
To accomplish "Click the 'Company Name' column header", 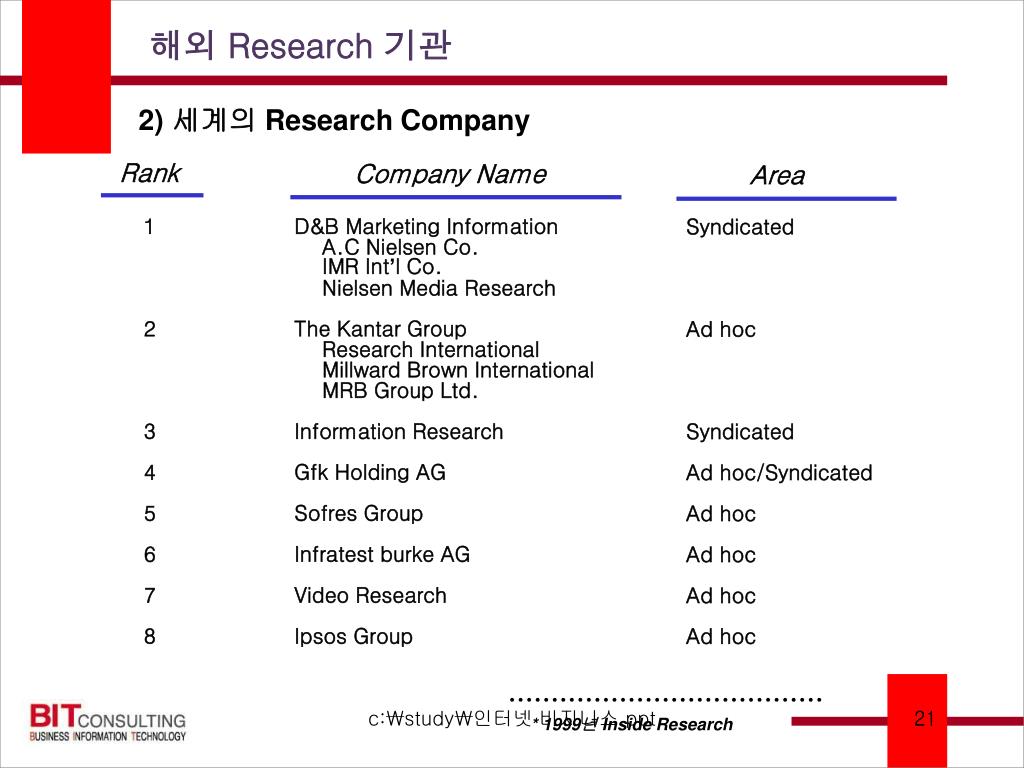I will [x=451, y=174].
